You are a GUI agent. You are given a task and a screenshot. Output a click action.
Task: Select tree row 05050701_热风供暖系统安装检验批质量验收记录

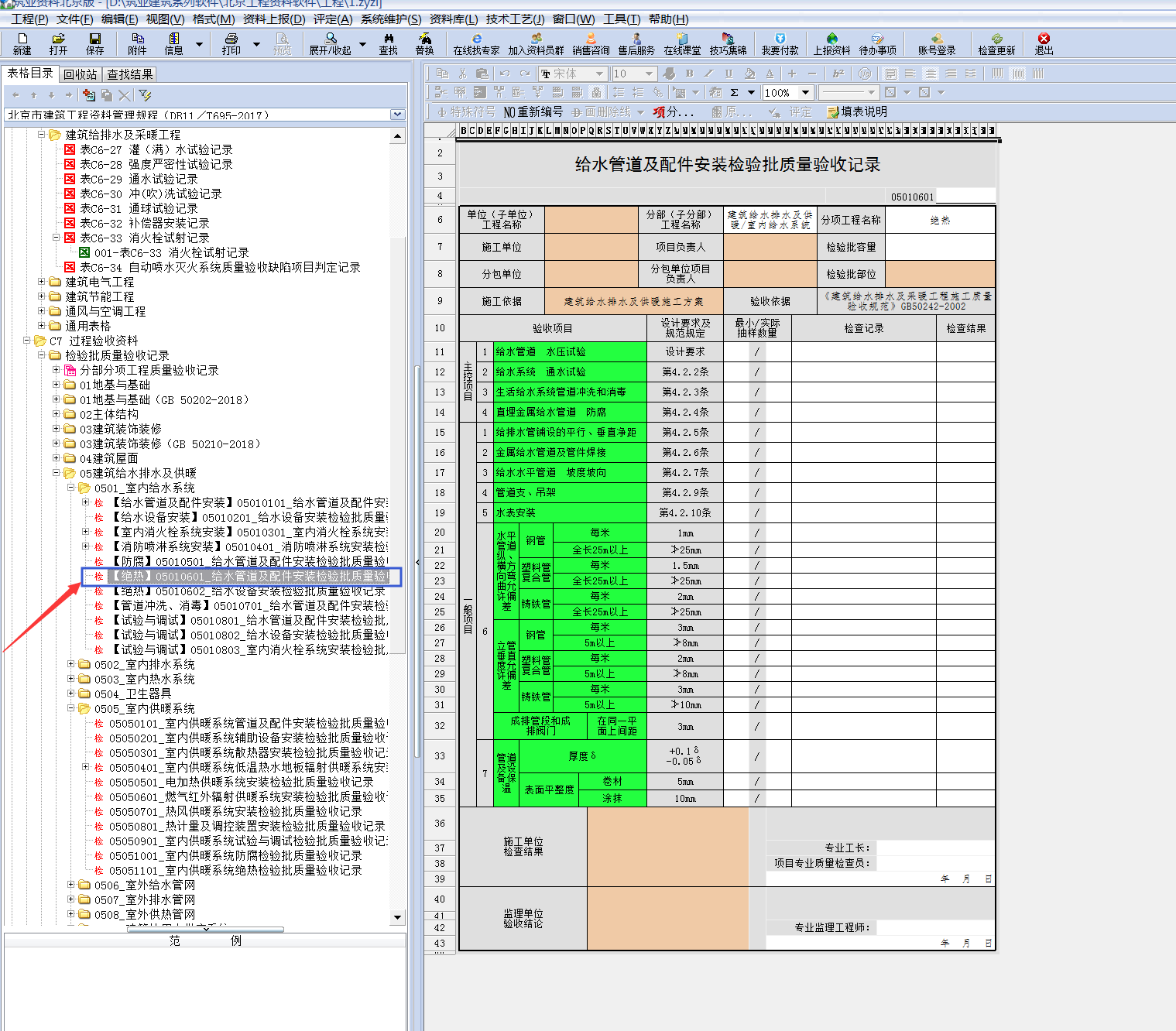coord(228,811)
